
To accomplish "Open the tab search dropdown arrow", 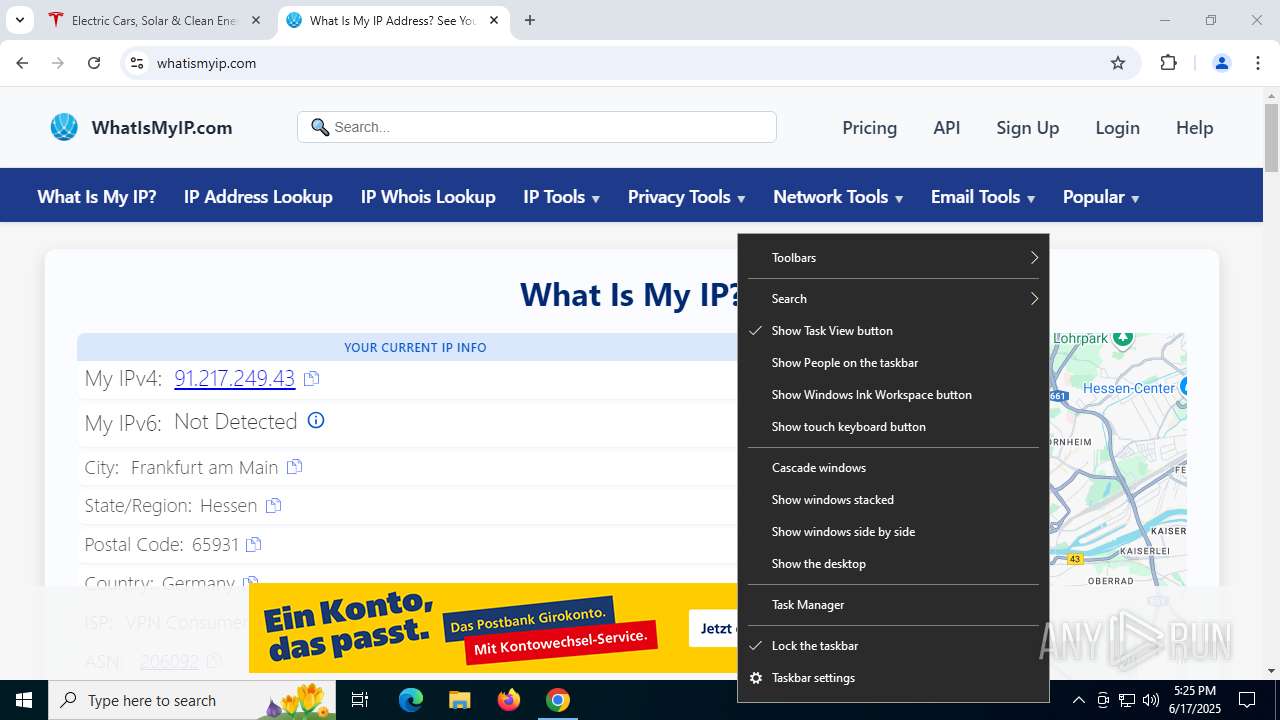I will [x=19, y=20].
